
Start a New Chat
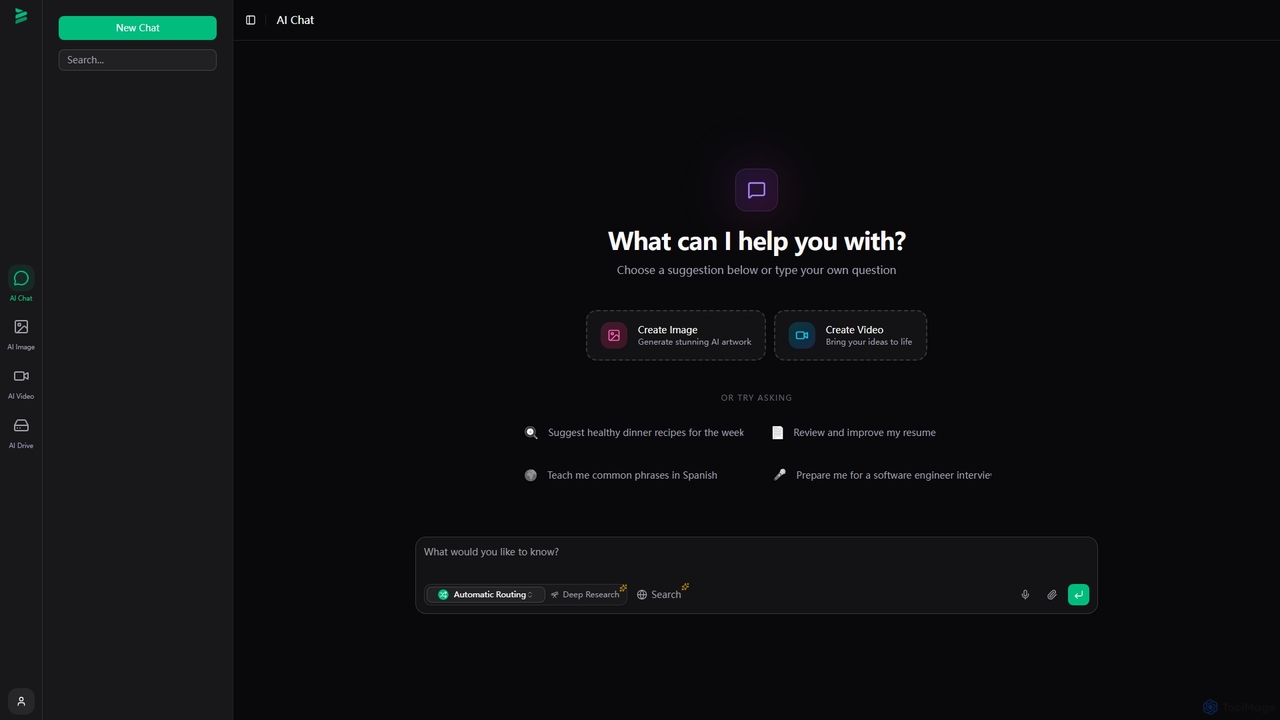tap(137, 28)
